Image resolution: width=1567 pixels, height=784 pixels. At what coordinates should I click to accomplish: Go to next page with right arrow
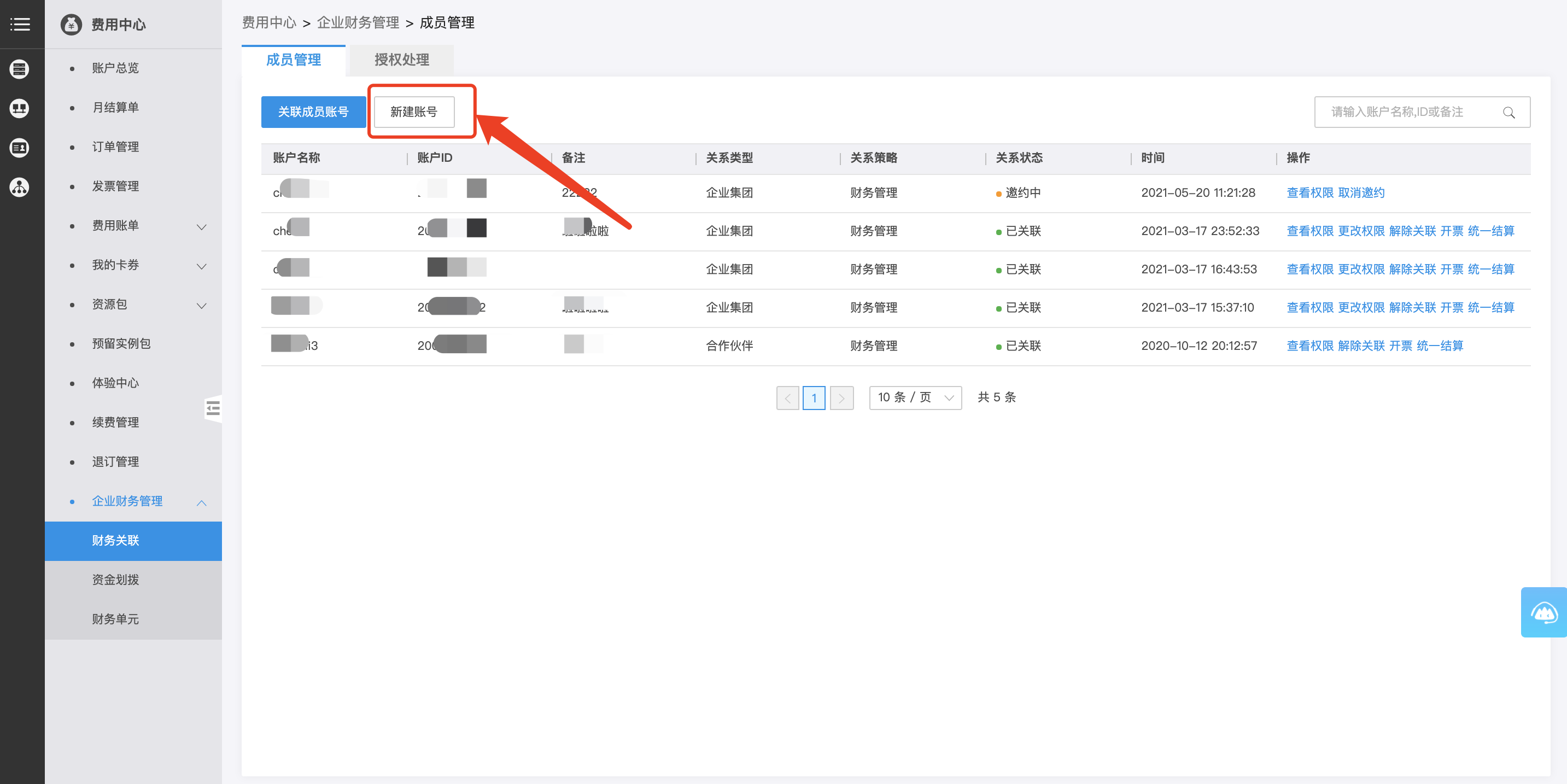[x=841, y=399]
